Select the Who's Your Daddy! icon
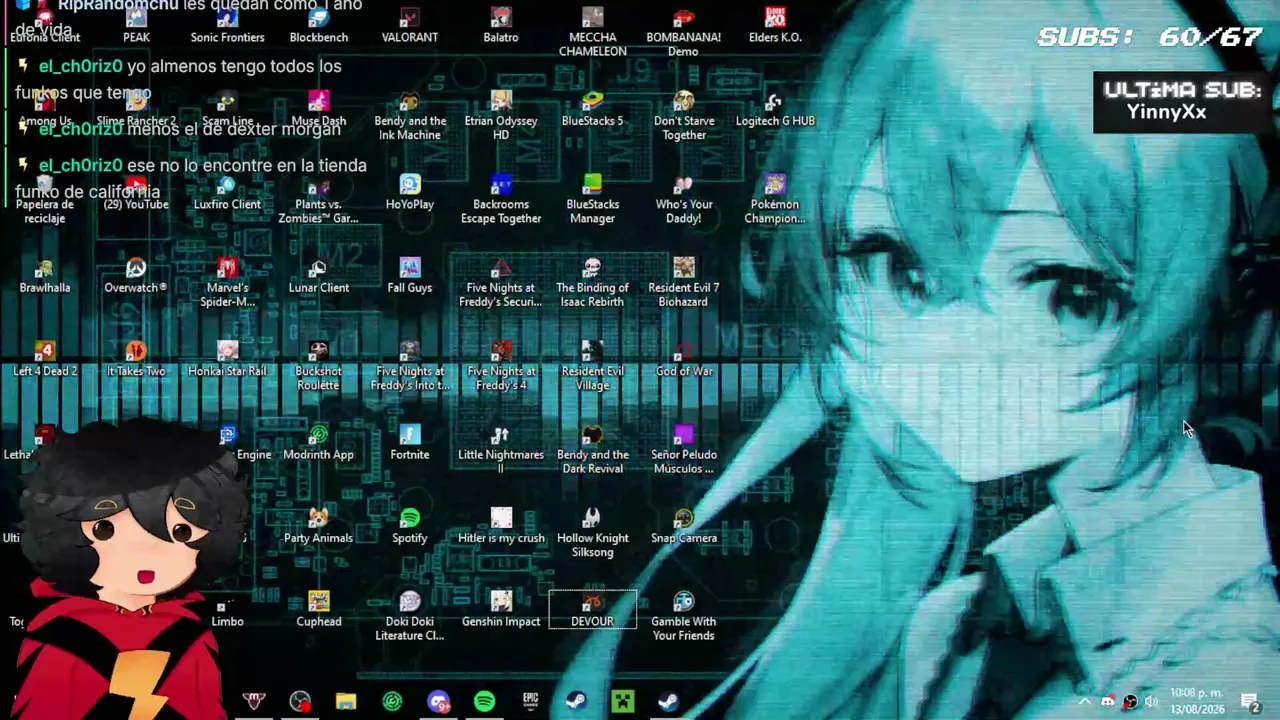The width and height of the screenshot is (1280, 720). click(684, 200)
